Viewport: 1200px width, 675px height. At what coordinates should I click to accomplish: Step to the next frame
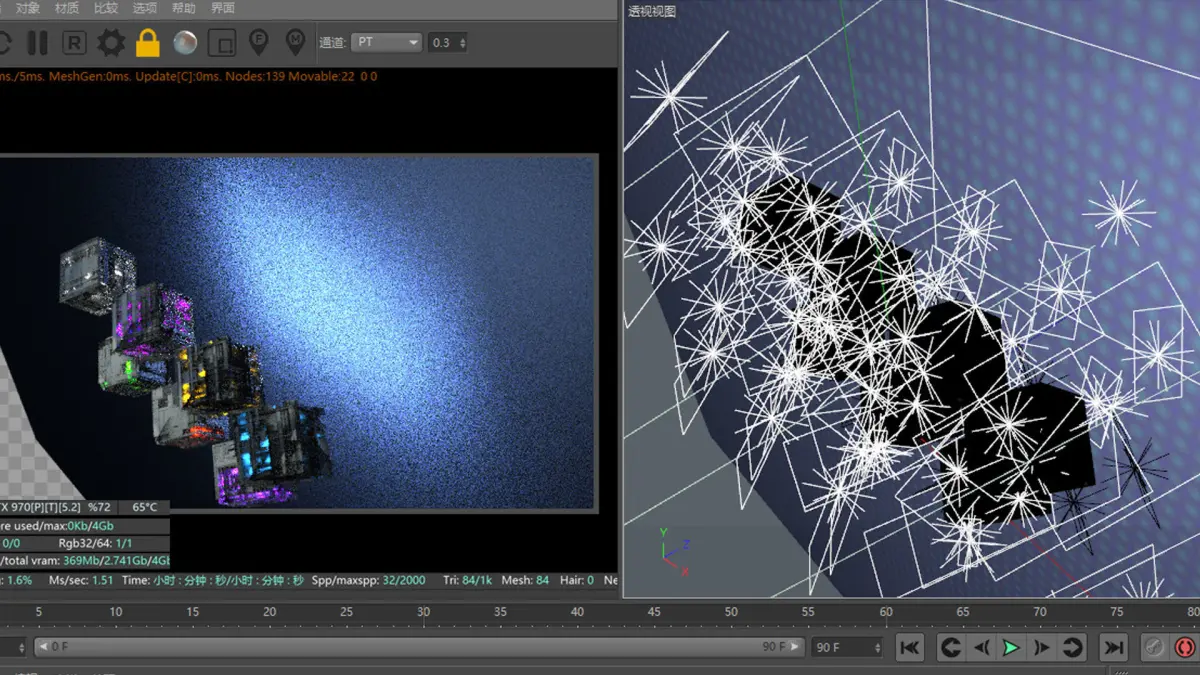point(1041,648)
